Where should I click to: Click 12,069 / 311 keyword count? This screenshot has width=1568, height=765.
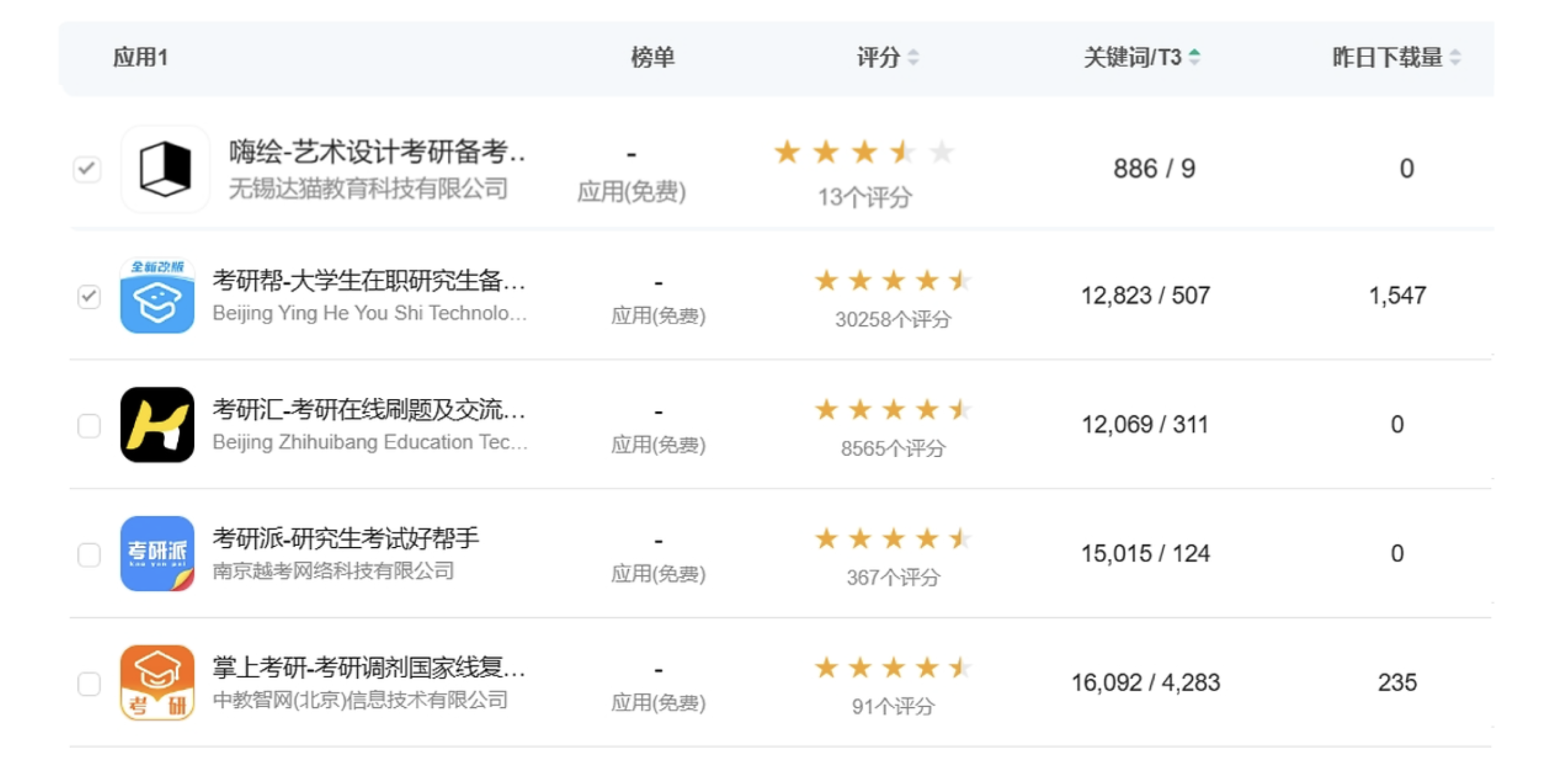[x=1145, y=425]
